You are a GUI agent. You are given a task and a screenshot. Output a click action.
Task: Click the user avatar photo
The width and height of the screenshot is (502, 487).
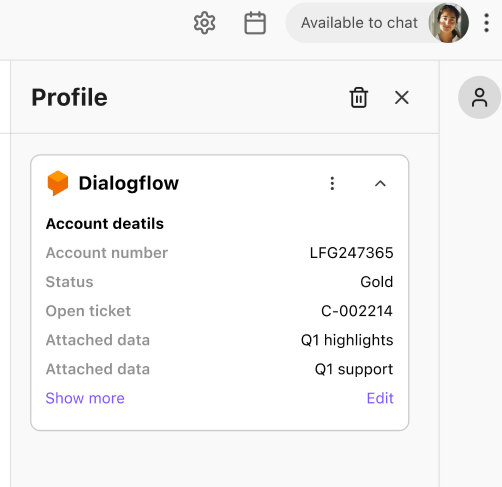tap(448, 23)
